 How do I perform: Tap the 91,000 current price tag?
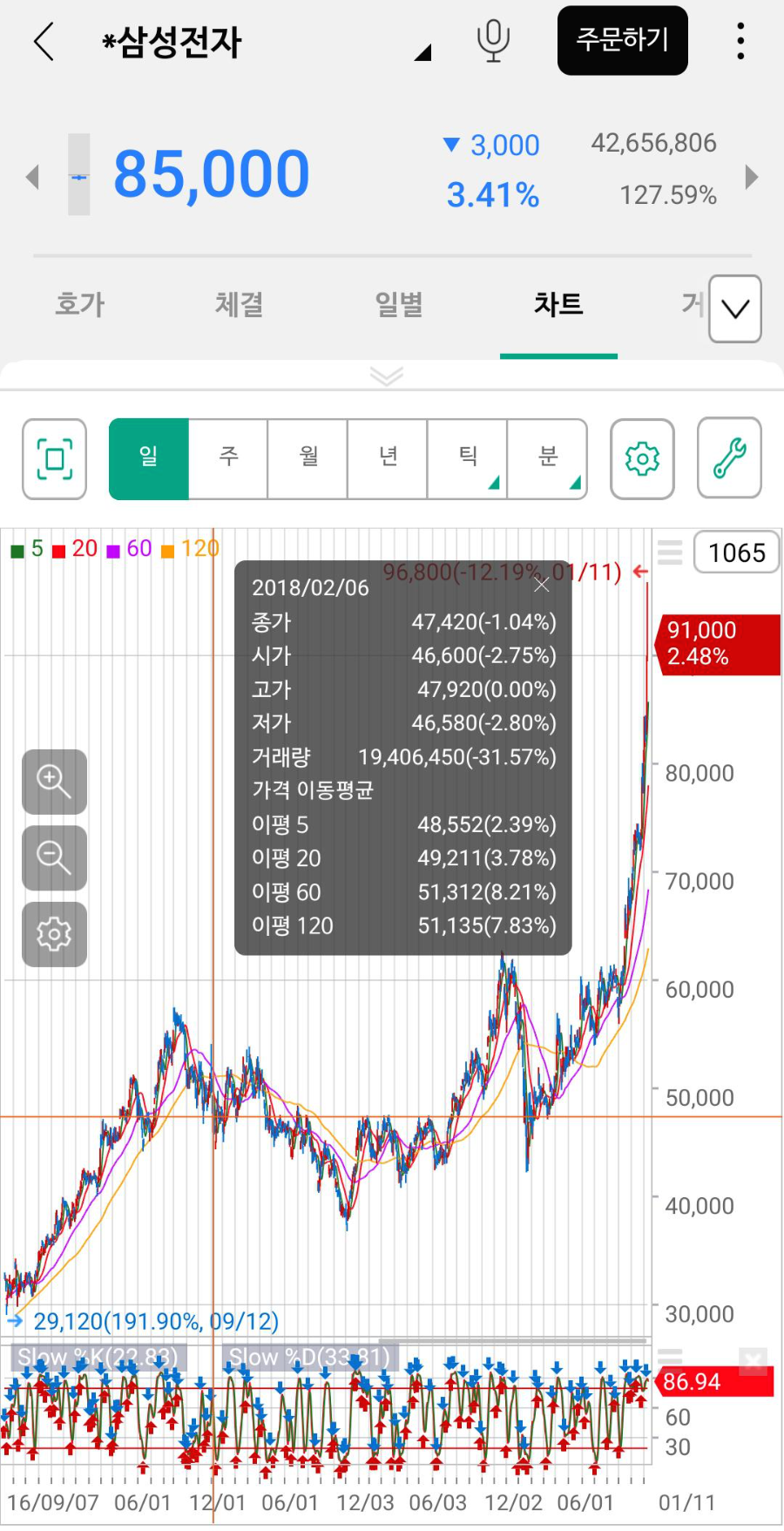point(717,644)
